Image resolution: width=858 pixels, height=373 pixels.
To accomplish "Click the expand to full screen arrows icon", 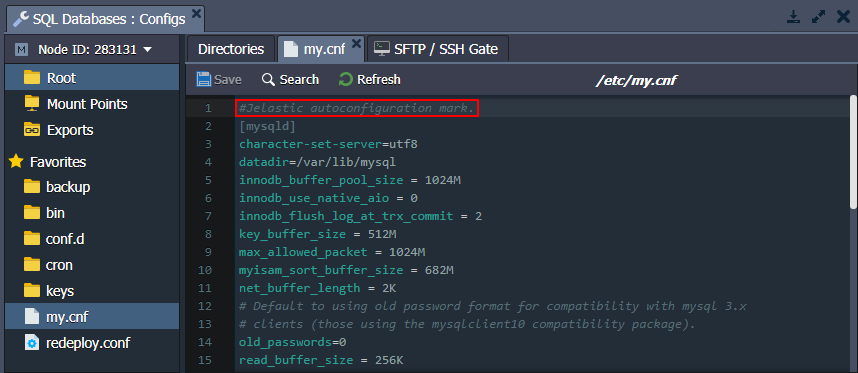I will (x=819, y=18).
